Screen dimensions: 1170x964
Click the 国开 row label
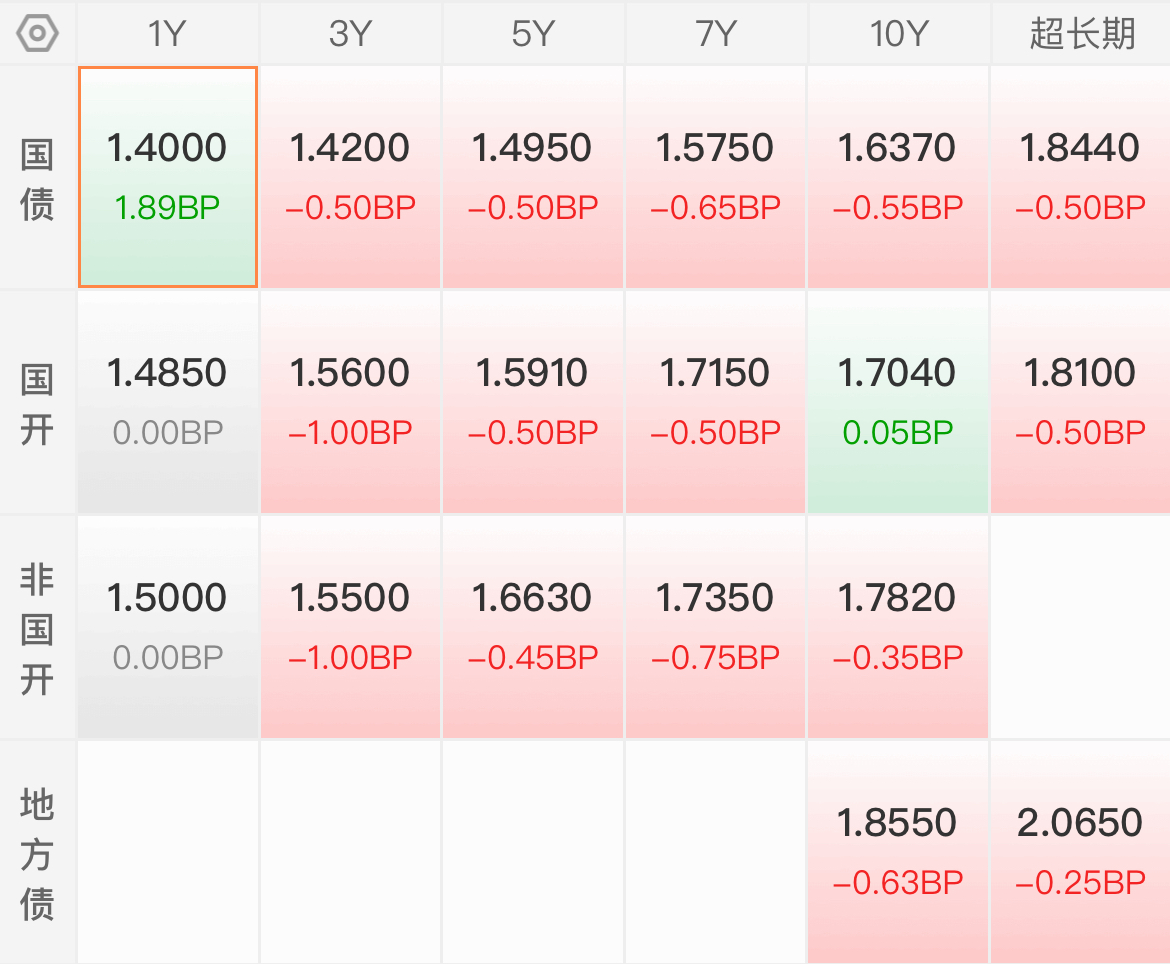pos(37,404)
